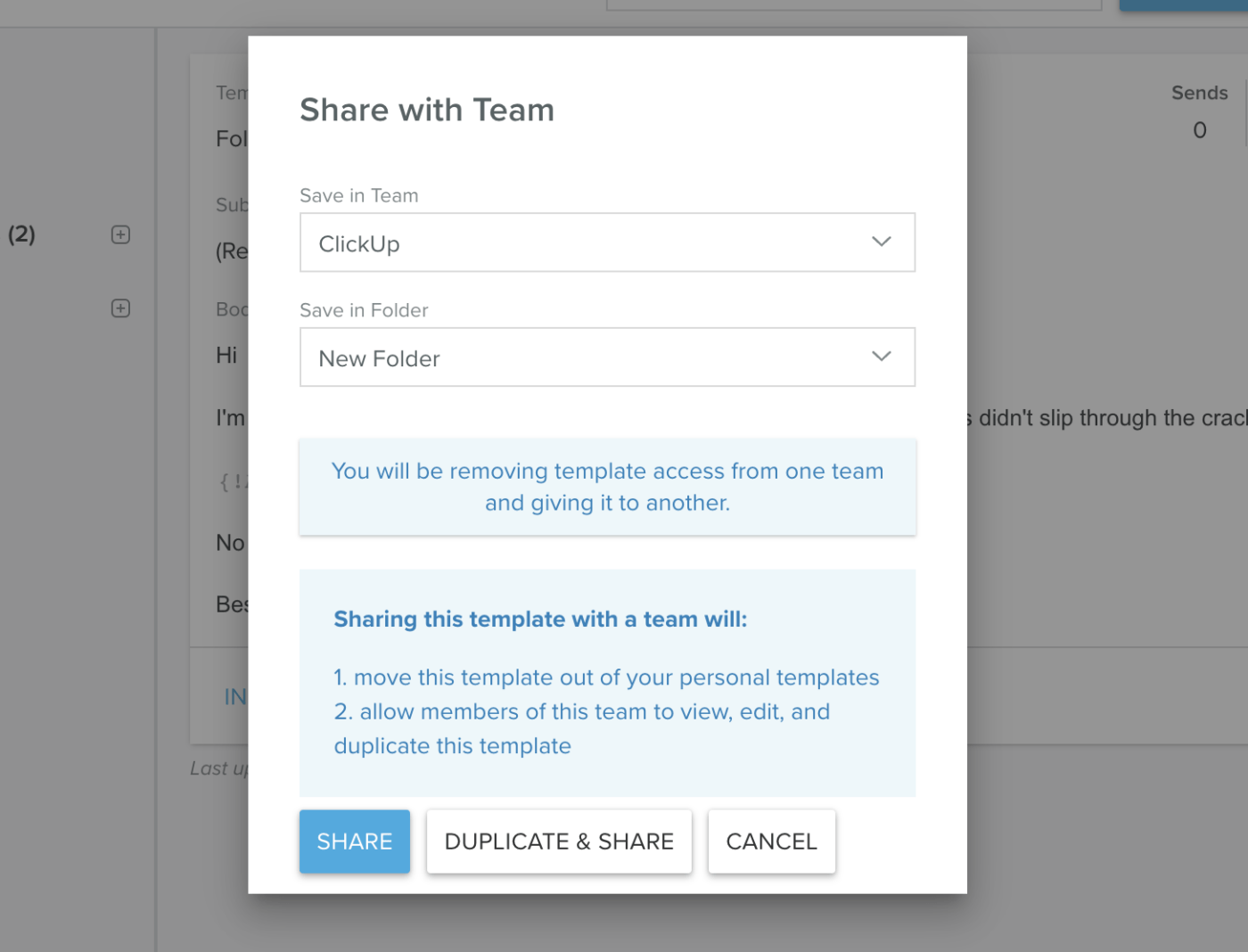Click the "Save in Team" field label
The image size is (1248, 952).
(358, 195)
